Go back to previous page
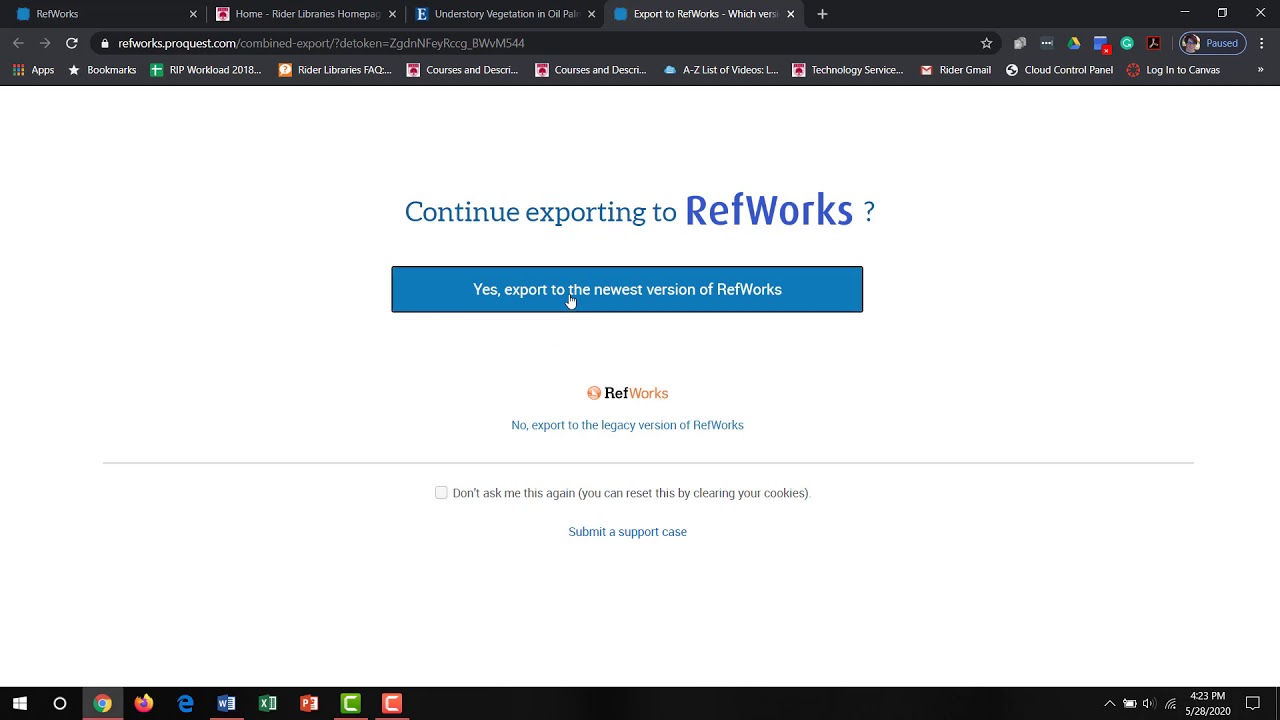This screenshot has height=720, width=1280. point(18,43)
